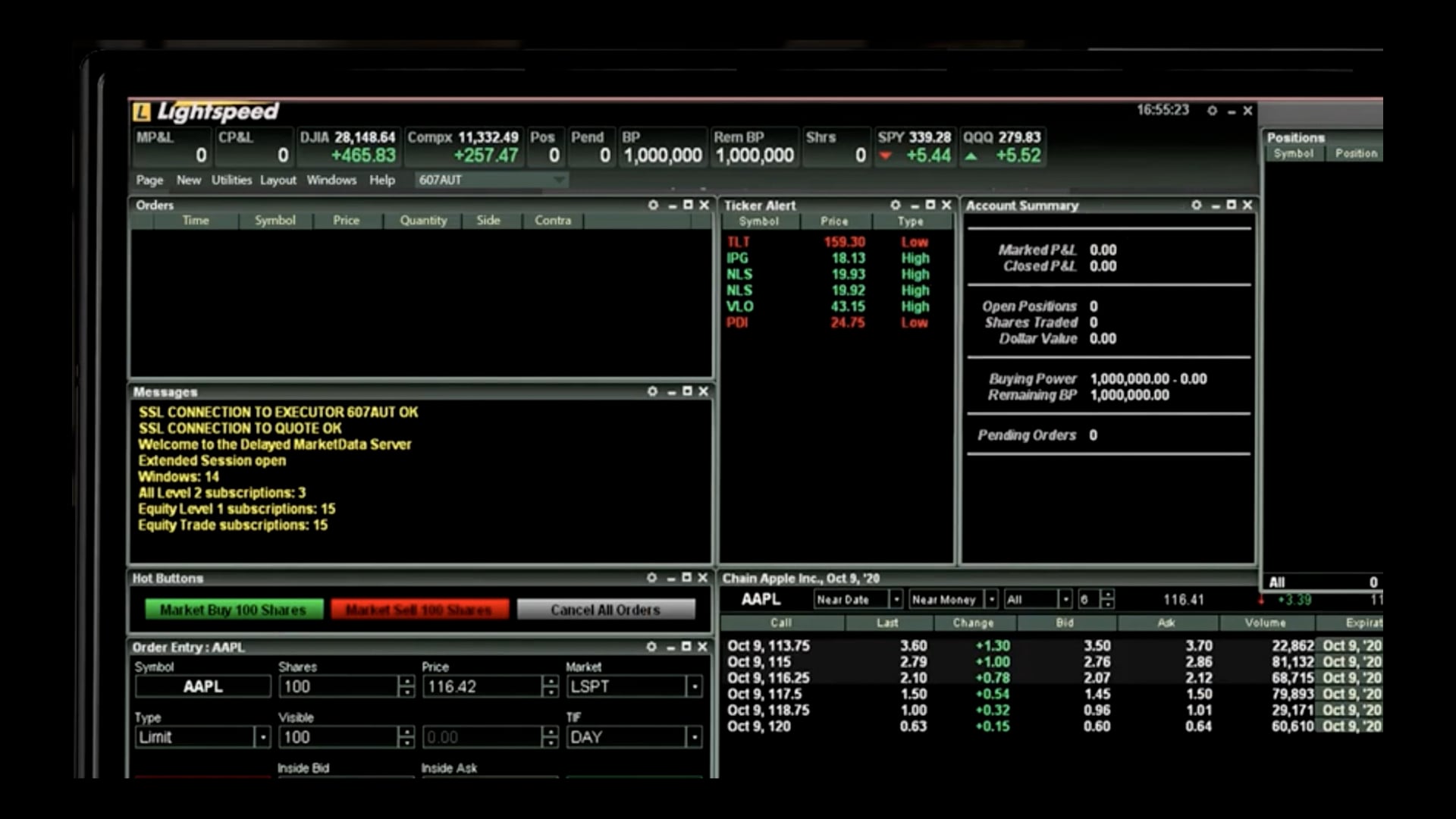The width and height of the screenshot is (1456, 819).
Task: Adjust the Price 116.42 stepper
Action: click(x=551, y=687)
